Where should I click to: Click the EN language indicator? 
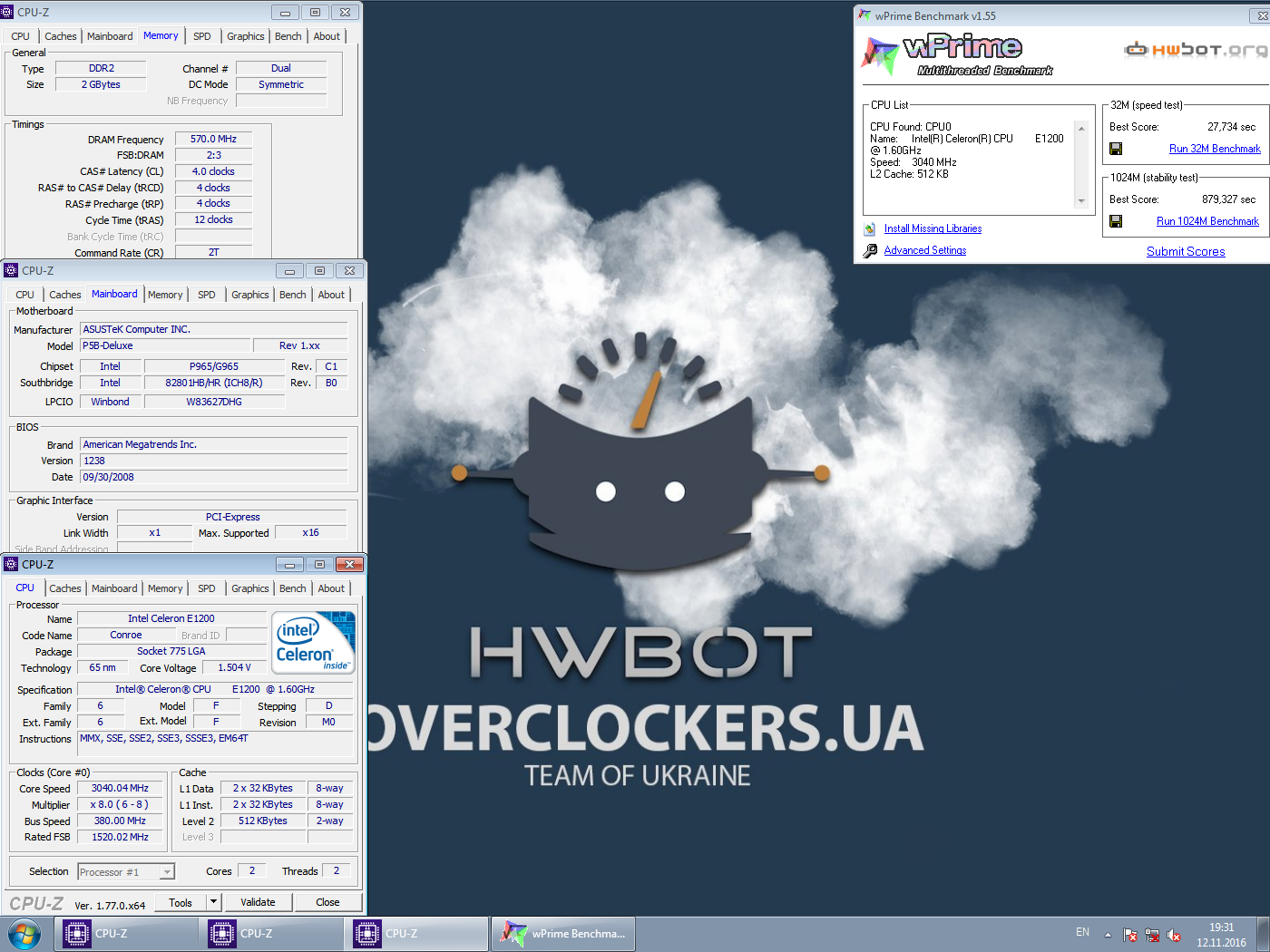pyautogui.click(x=1082, y=932)
